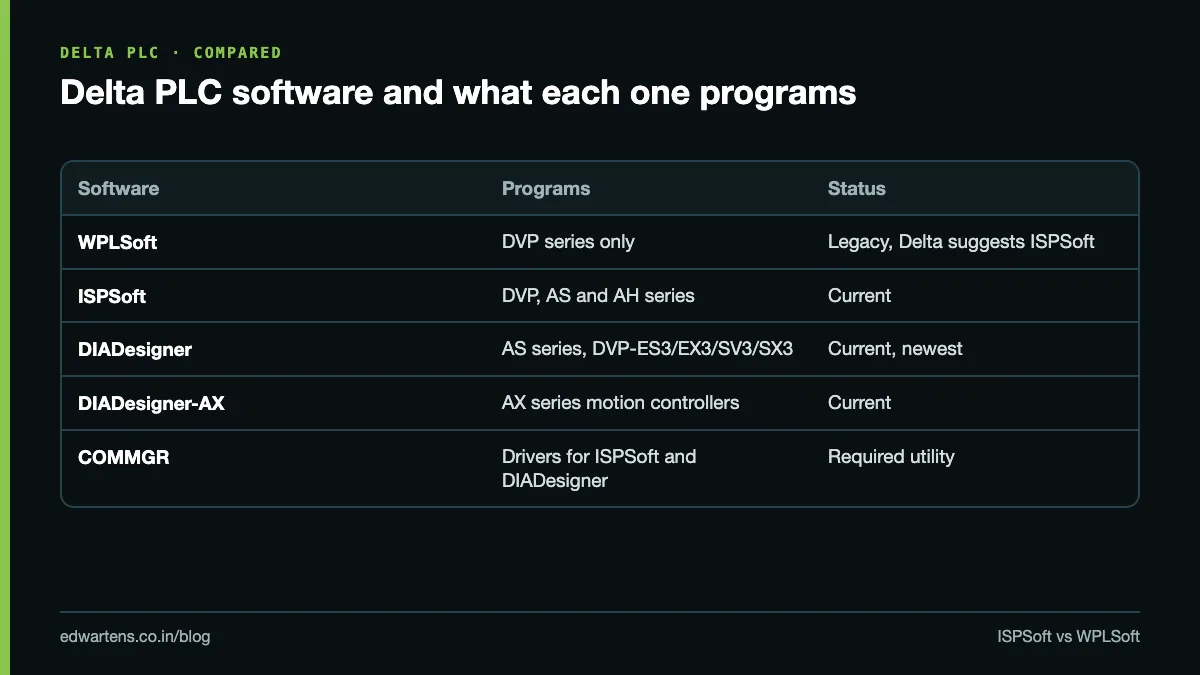This screenshot has width=1200, height=675.
Task: Click the 'Programs' column header
Action: (546, 188)
